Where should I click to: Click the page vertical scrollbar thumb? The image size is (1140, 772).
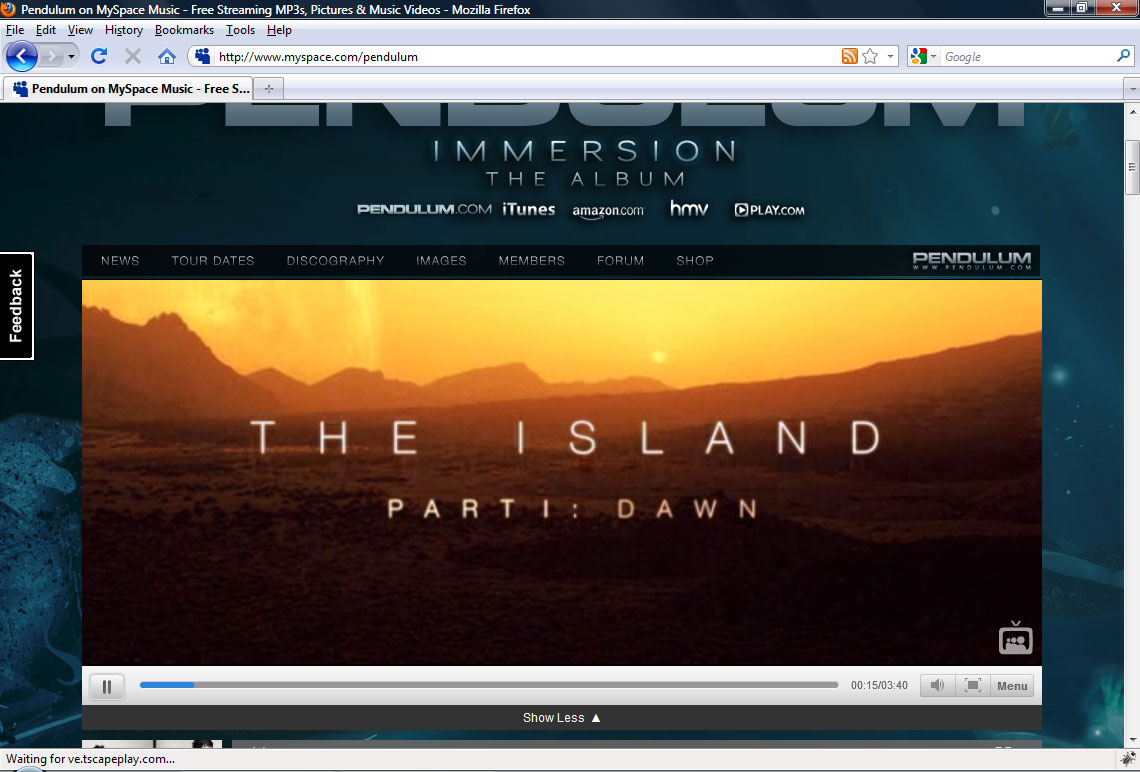coord(1132,167)
